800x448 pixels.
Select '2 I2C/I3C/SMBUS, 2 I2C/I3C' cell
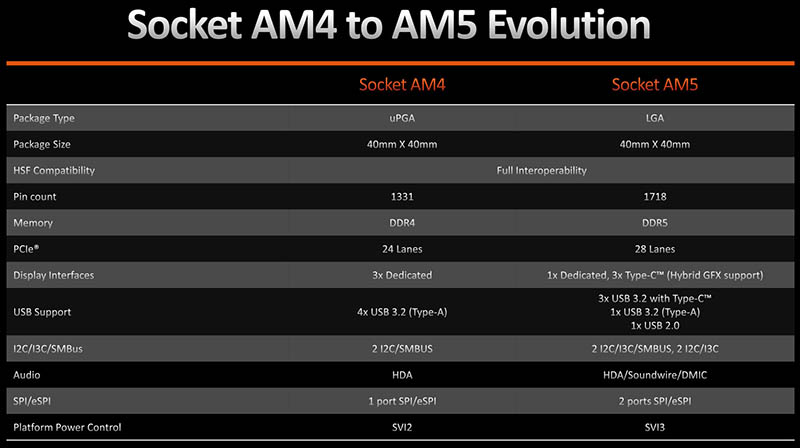(655, 349)
